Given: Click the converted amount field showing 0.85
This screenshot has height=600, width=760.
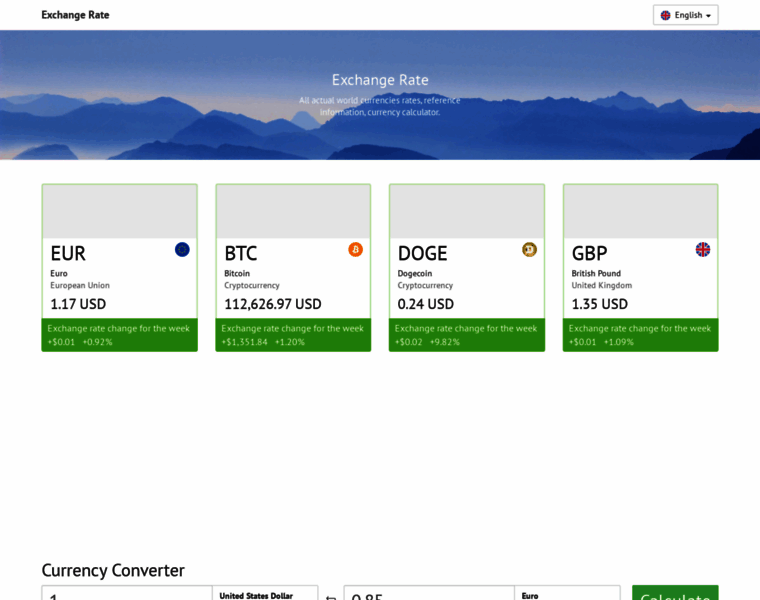Looking at the screenshot, I should [x=428, y=596].
